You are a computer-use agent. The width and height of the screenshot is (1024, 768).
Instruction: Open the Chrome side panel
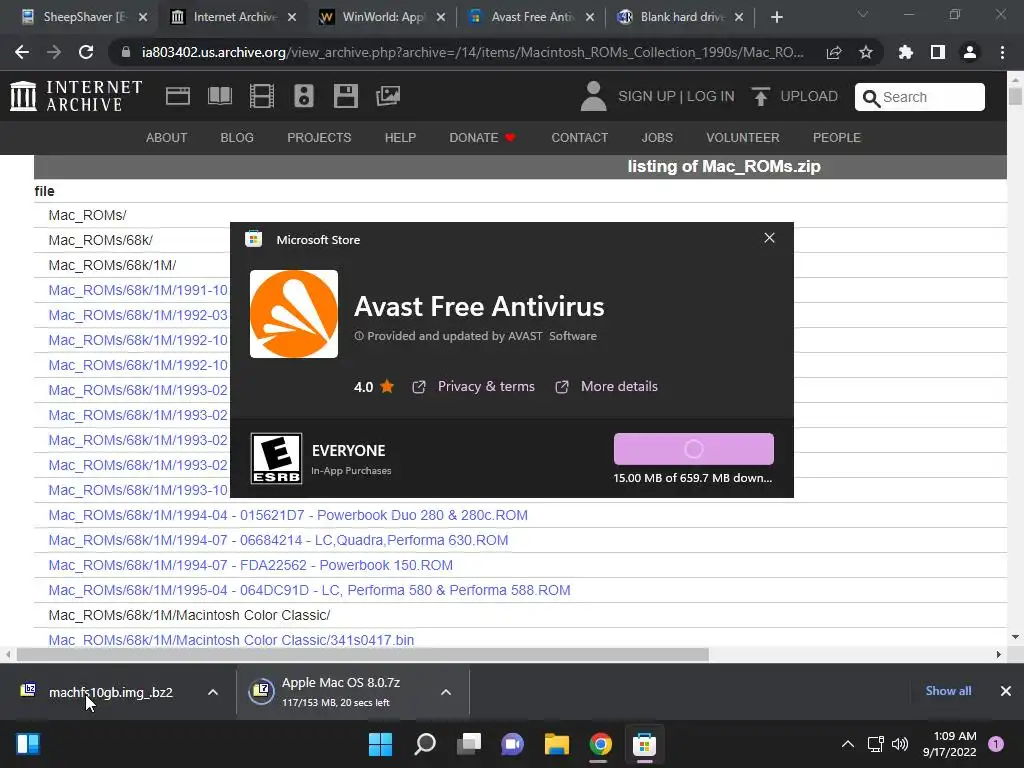(938, 52)
